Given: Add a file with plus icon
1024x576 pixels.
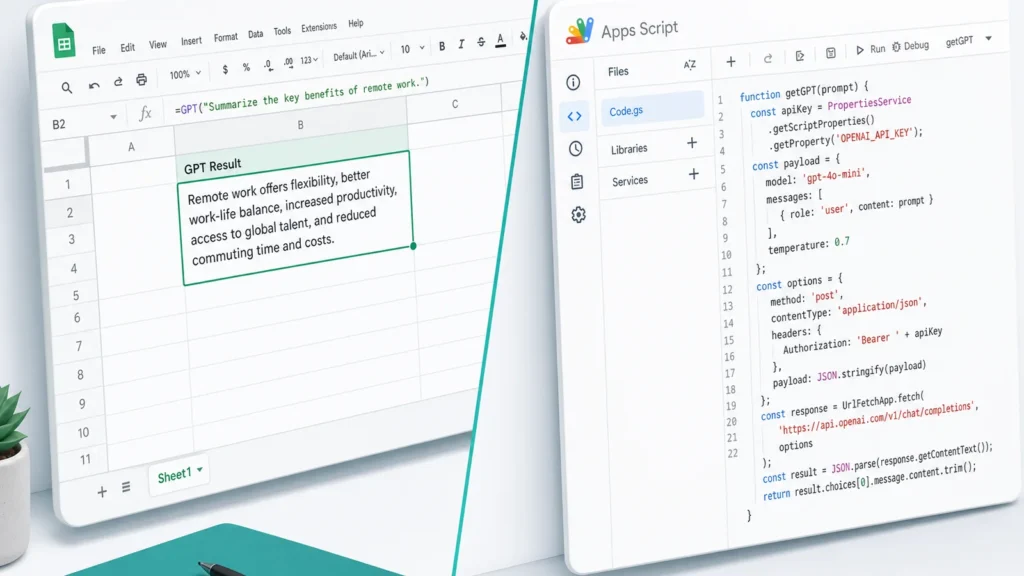Looking at the screenshot, I should click(x=731, y=61).
